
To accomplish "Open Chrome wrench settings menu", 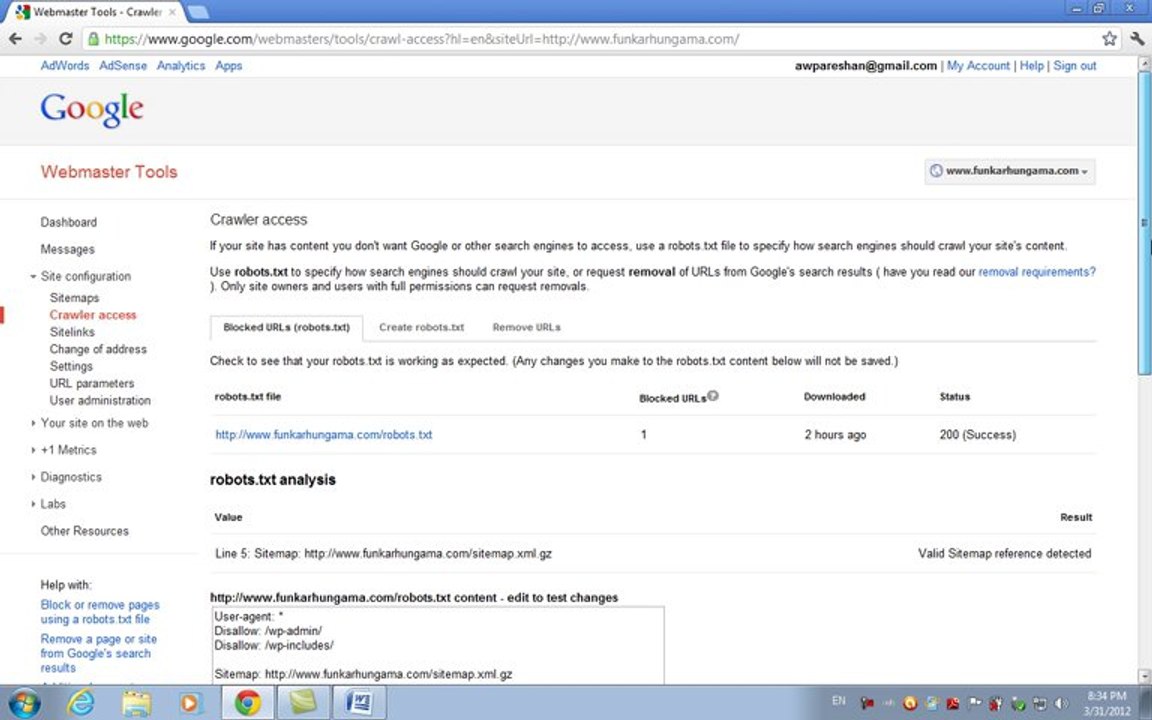I will point(1137,39).
